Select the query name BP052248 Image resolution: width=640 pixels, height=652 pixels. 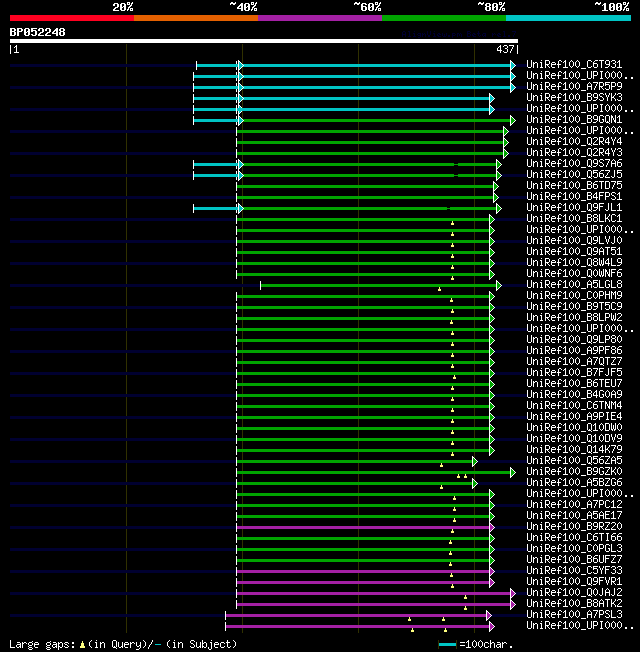[x=37, y=32]
